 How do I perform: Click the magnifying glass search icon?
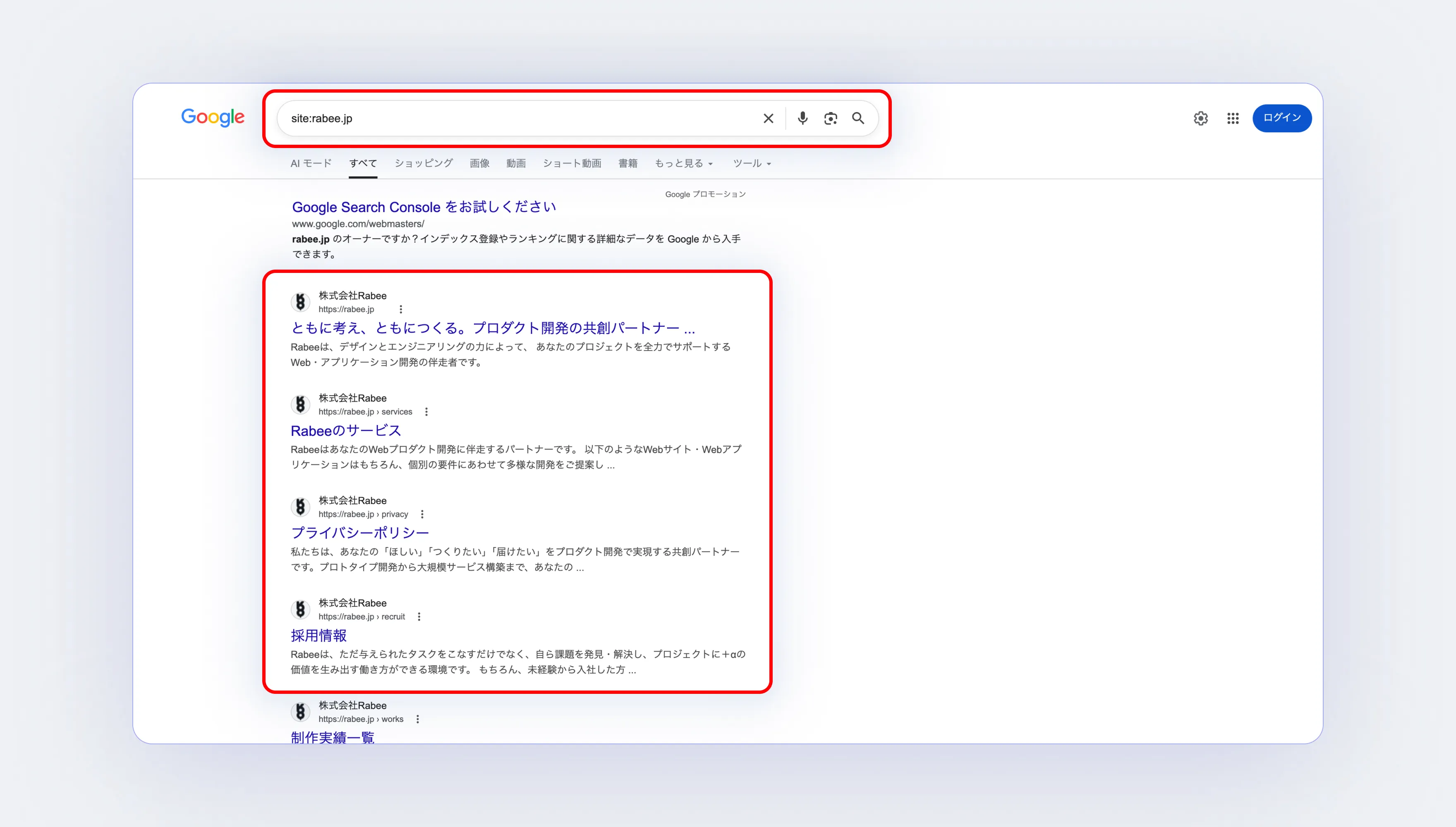pos(858,118)
